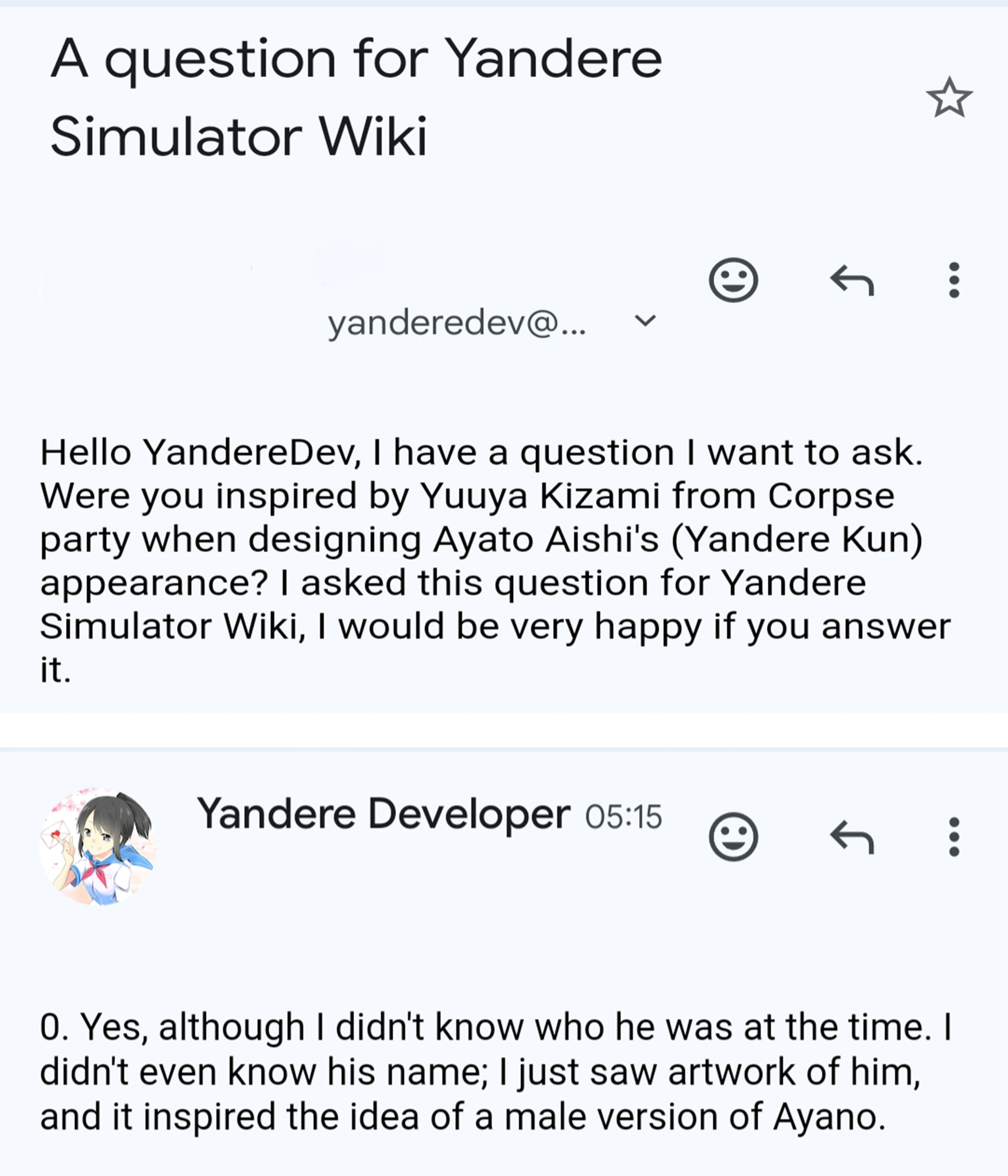Click 'Yuuya Kizami' in the question text
This screenshot has width=1008, height=1176.
coord(539,497)
